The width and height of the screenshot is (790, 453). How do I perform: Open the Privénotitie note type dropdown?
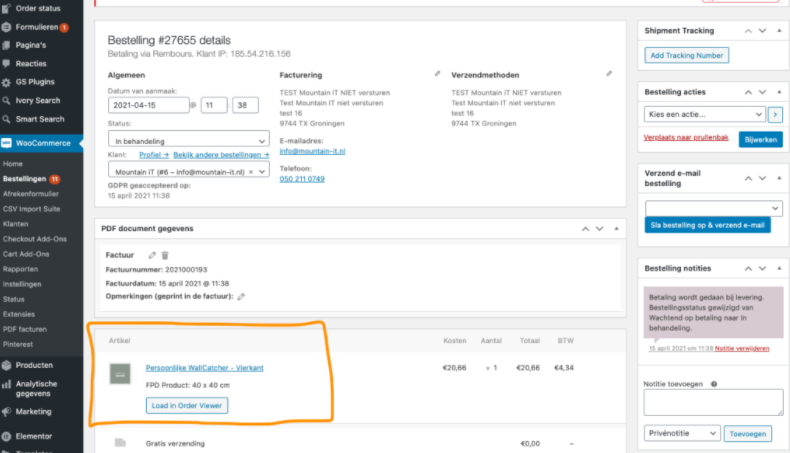click(682, 433)
